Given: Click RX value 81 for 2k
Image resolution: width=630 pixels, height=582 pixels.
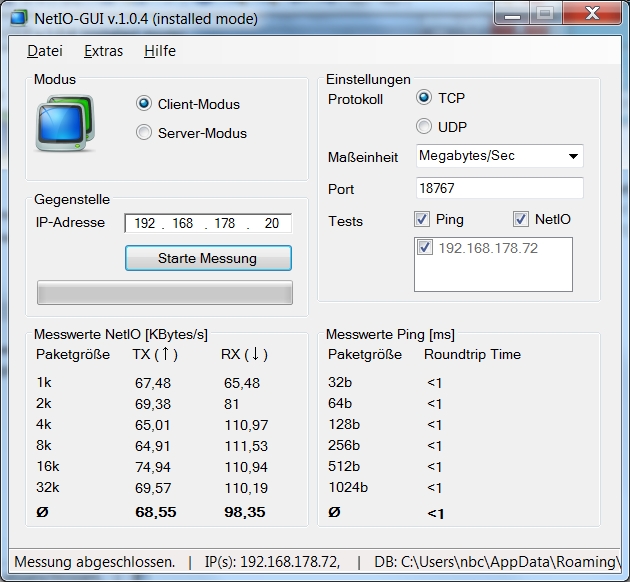Looking at the screenshot, I should point(231,404).
